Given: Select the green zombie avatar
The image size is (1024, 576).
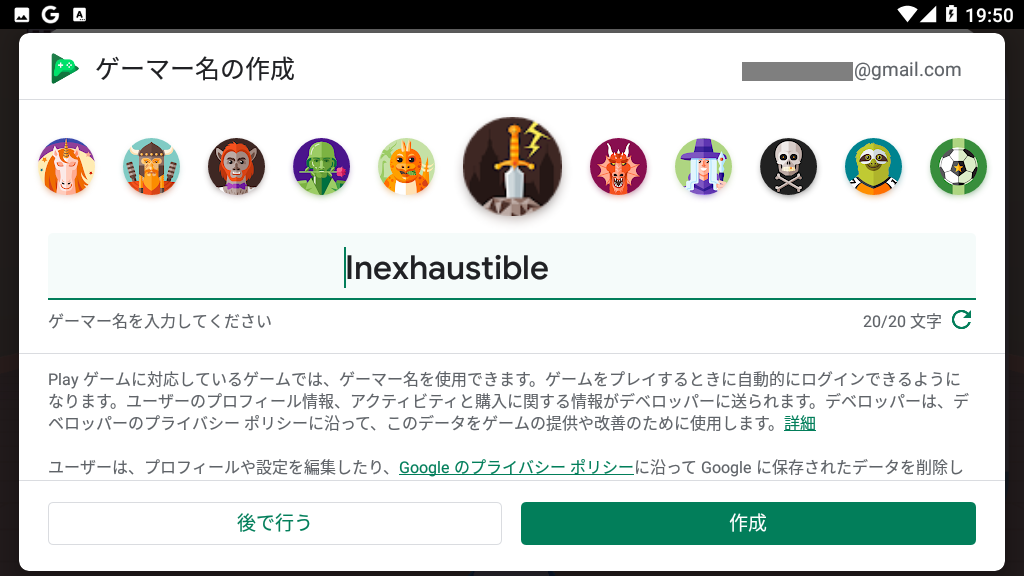Looking at the screenshot, I should [x=321, y=167].
